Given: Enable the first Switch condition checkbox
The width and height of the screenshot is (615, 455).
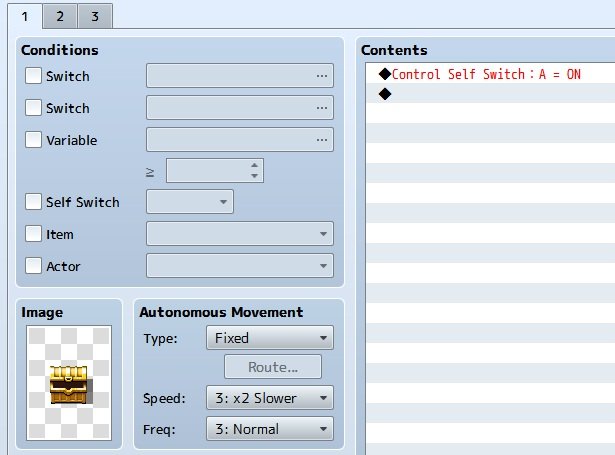Looking at the screenshot, I should [33, 75].
